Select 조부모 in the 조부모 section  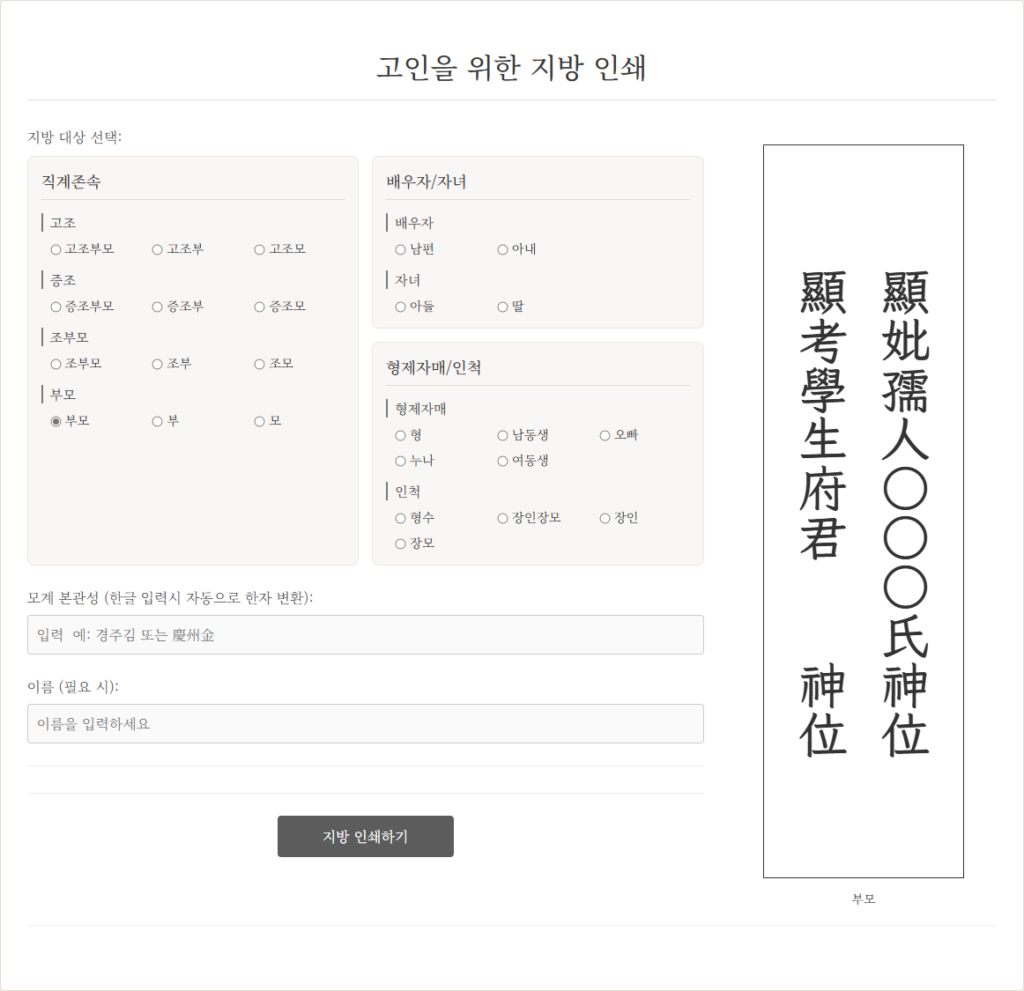54,363
